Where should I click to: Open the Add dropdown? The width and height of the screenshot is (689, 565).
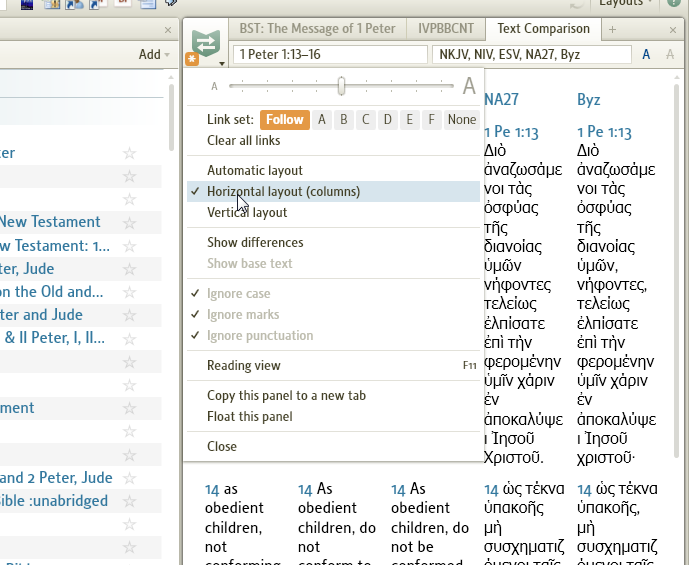pos(154,54)
